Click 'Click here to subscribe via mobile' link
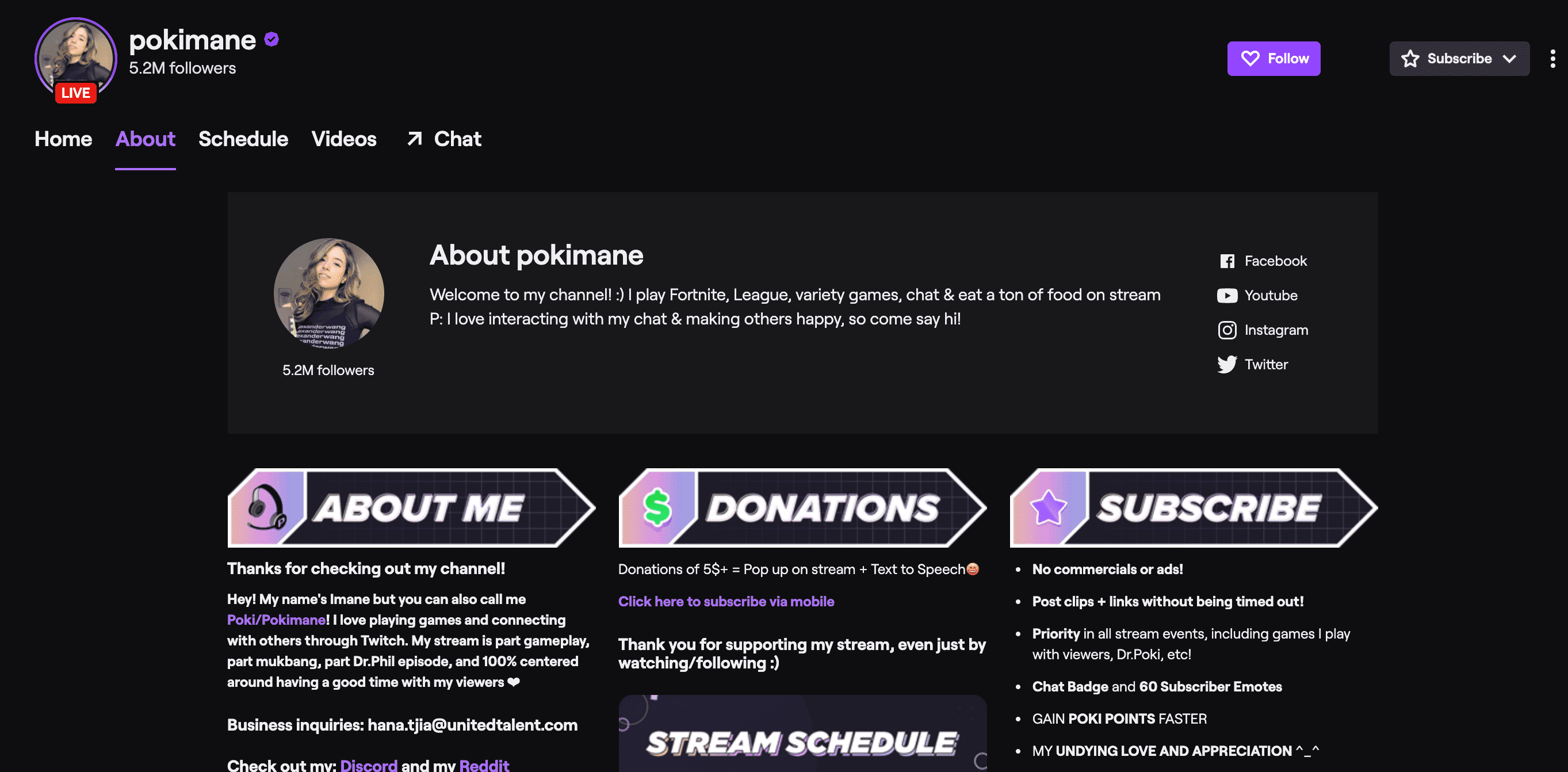 pos(725,602)
